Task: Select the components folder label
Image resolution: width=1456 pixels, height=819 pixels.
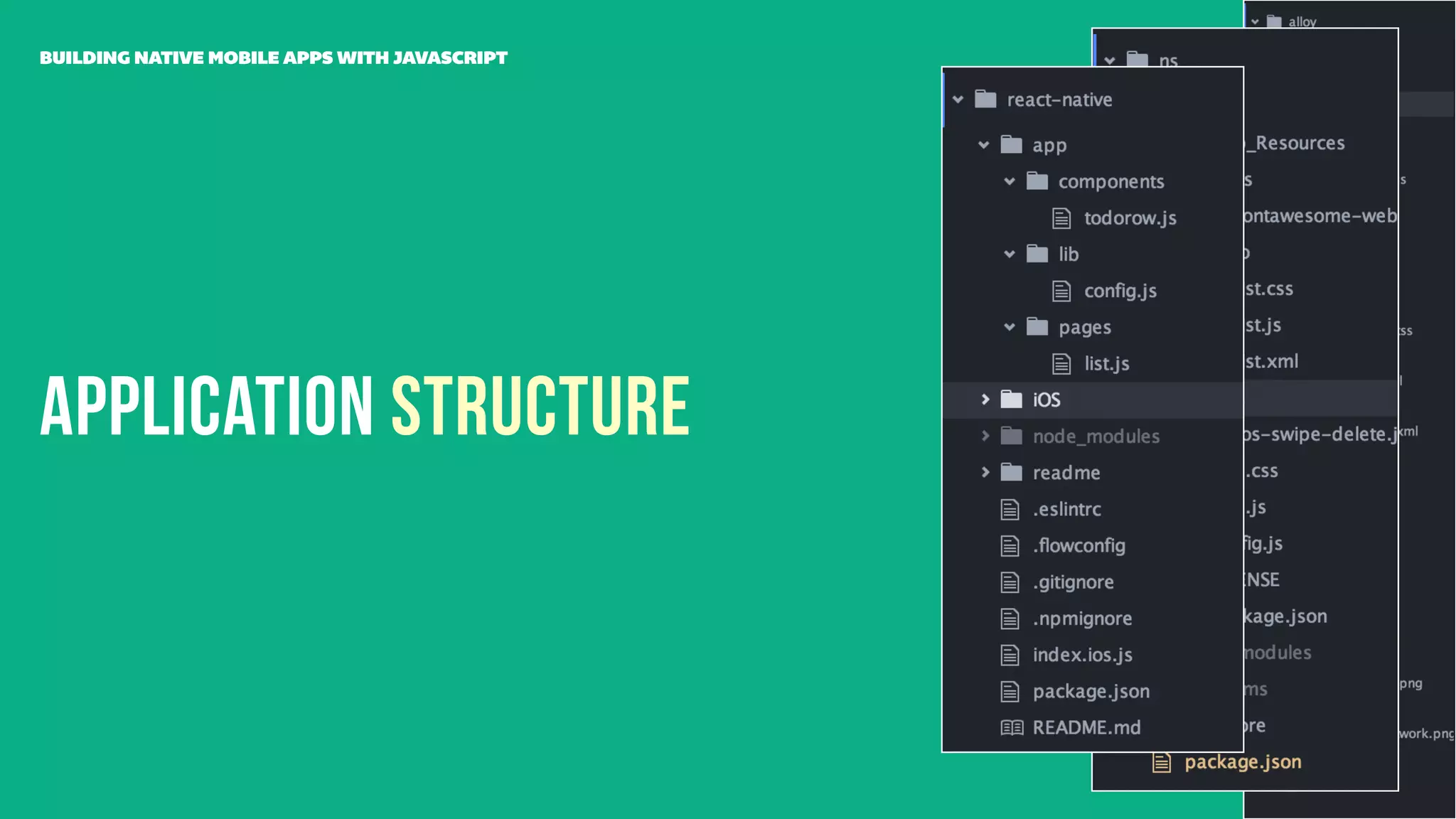Action: coord(1111,182)
